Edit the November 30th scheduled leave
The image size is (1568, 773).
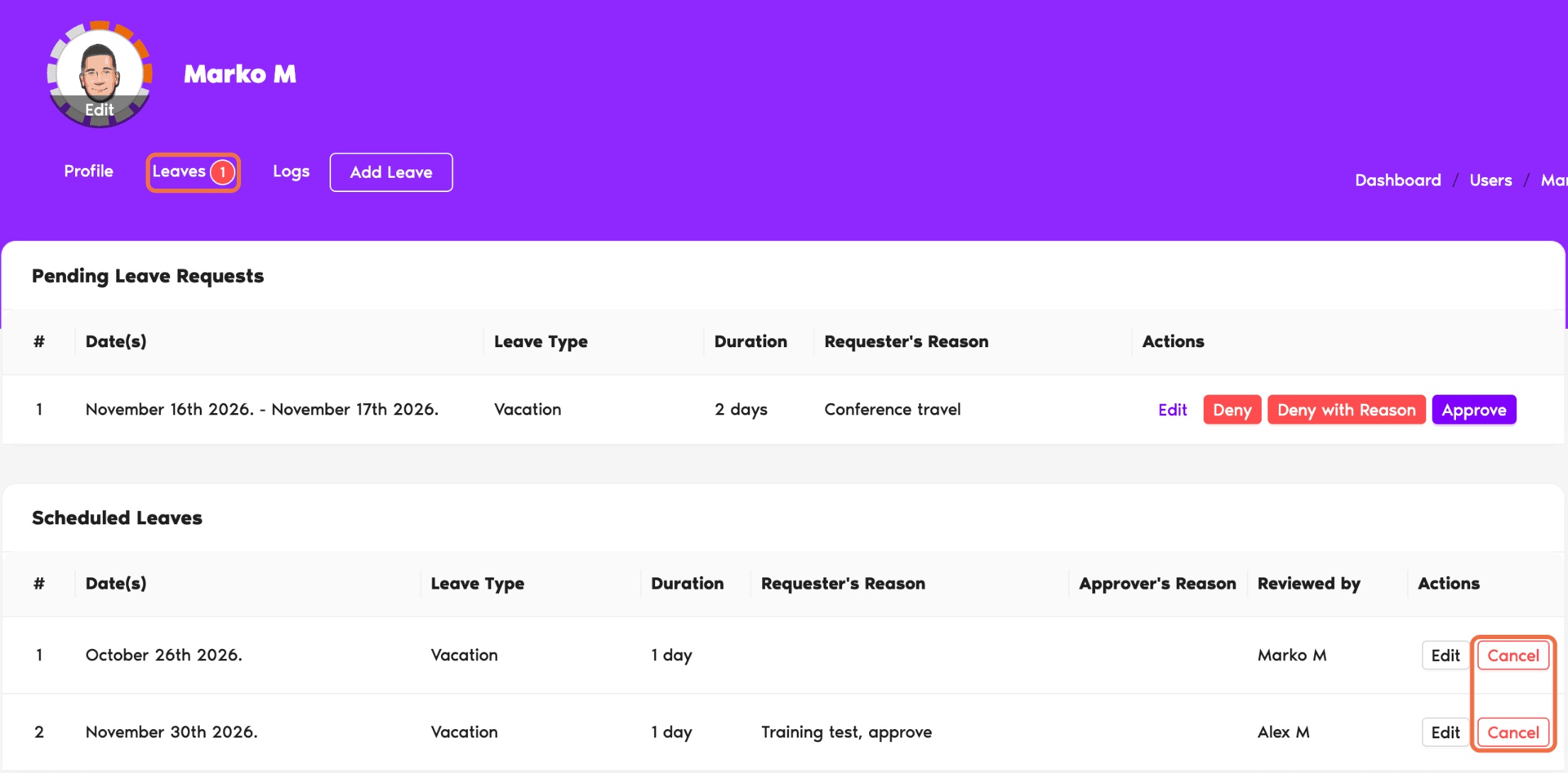coord(1445,733)
